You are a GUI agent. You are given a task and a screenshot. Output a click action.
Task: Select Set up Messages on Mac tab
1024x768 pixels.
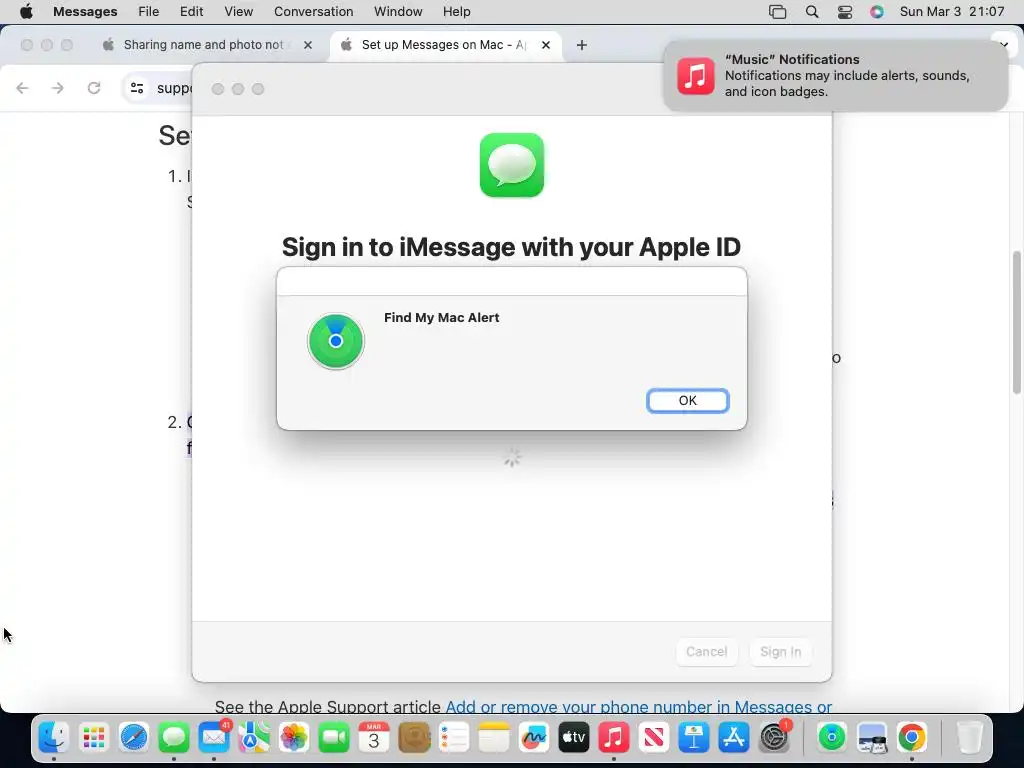point(444,44)
